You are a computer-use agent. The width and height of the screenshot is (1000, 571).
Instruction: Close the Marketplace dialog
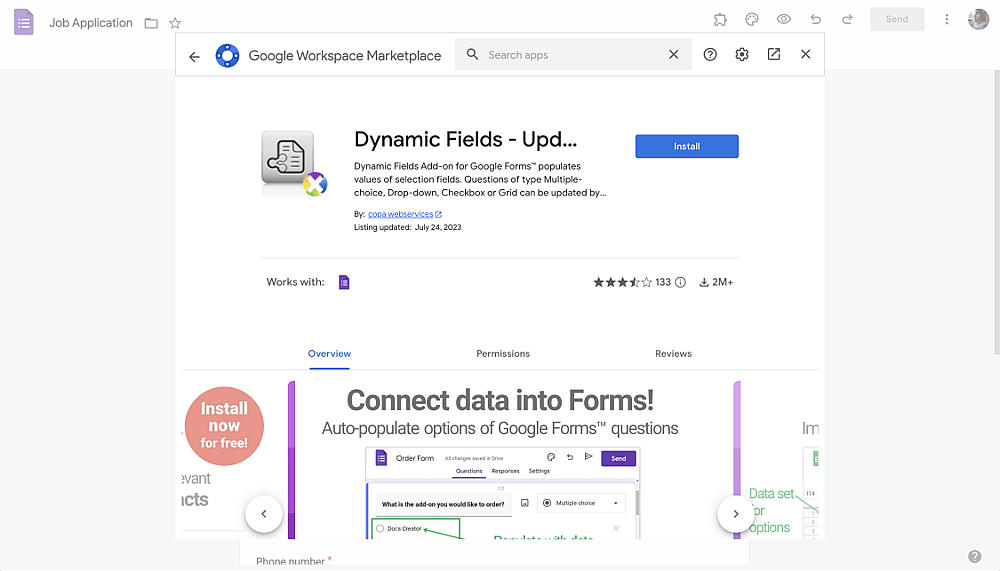coord(805,55)
